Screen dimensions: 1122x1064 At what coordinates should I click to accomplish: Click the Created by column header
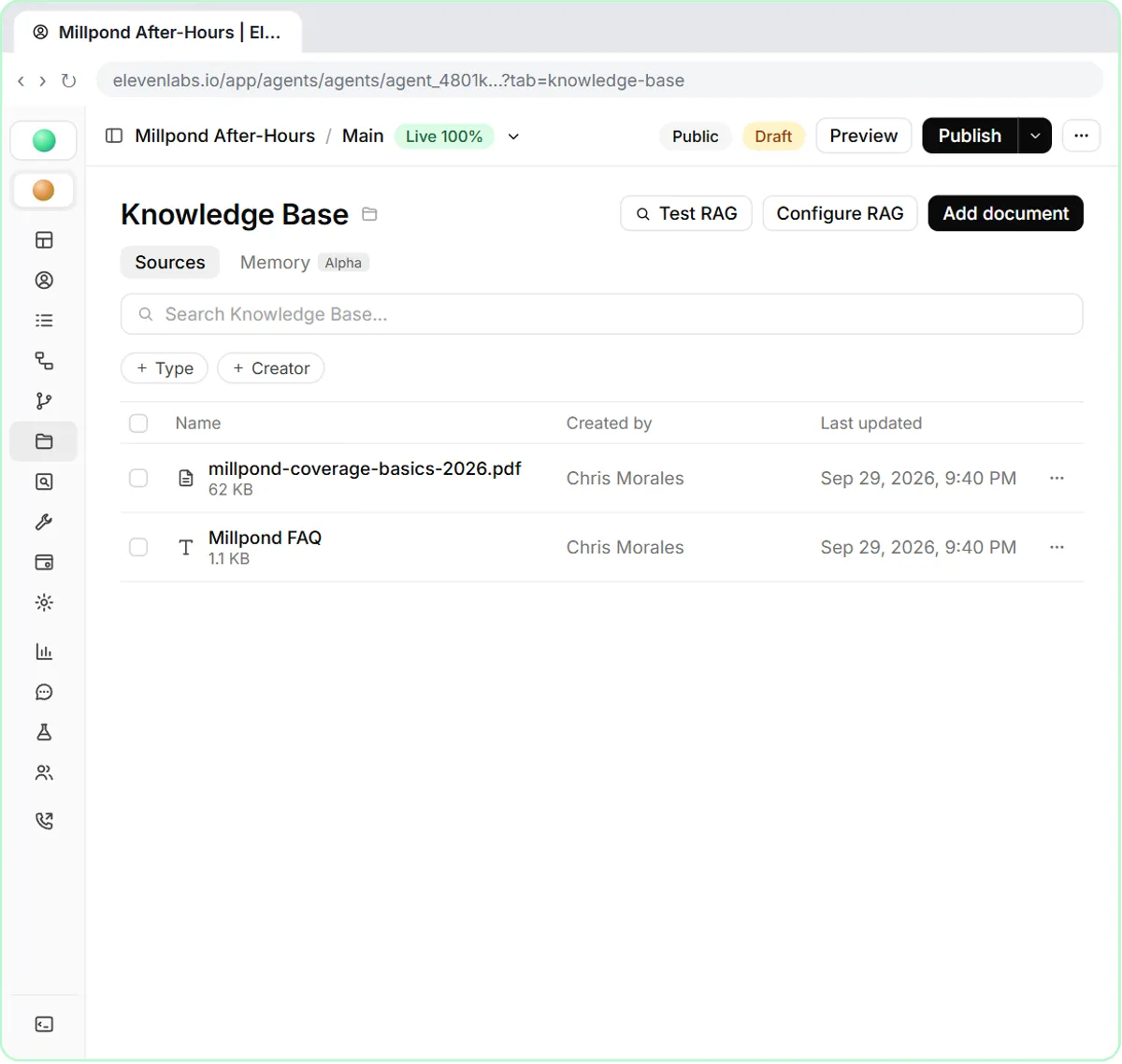coord(609,424)
